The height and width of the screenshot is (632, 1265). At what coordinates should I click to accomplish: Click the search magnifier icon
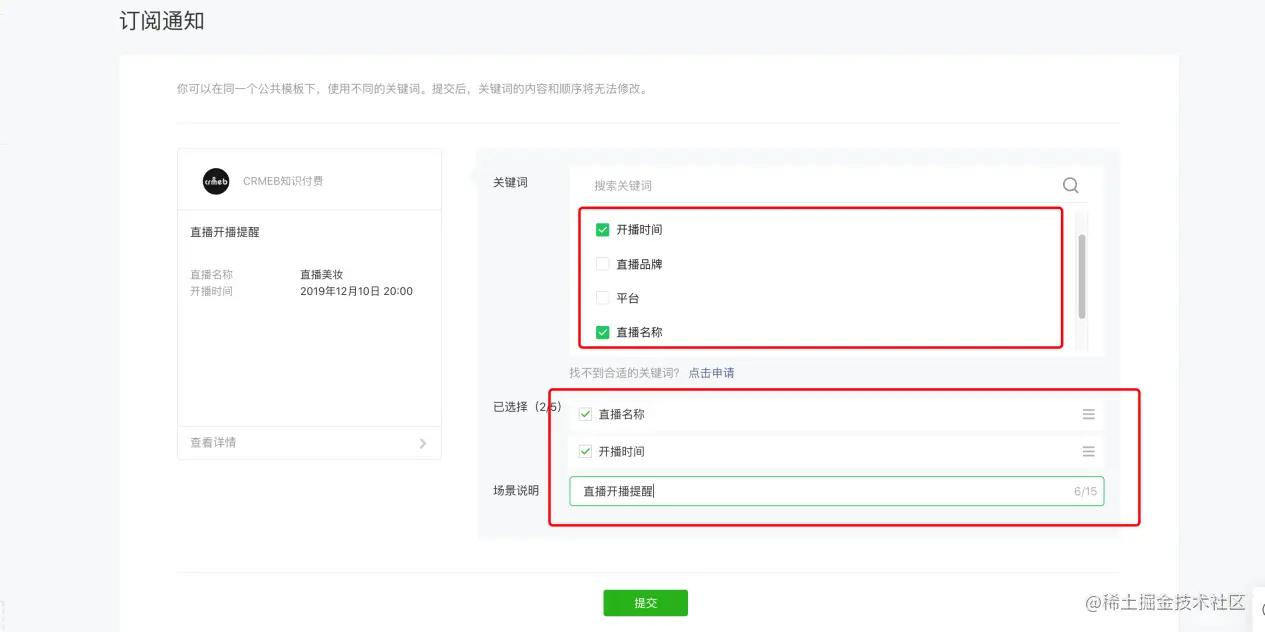point(1070,185)
